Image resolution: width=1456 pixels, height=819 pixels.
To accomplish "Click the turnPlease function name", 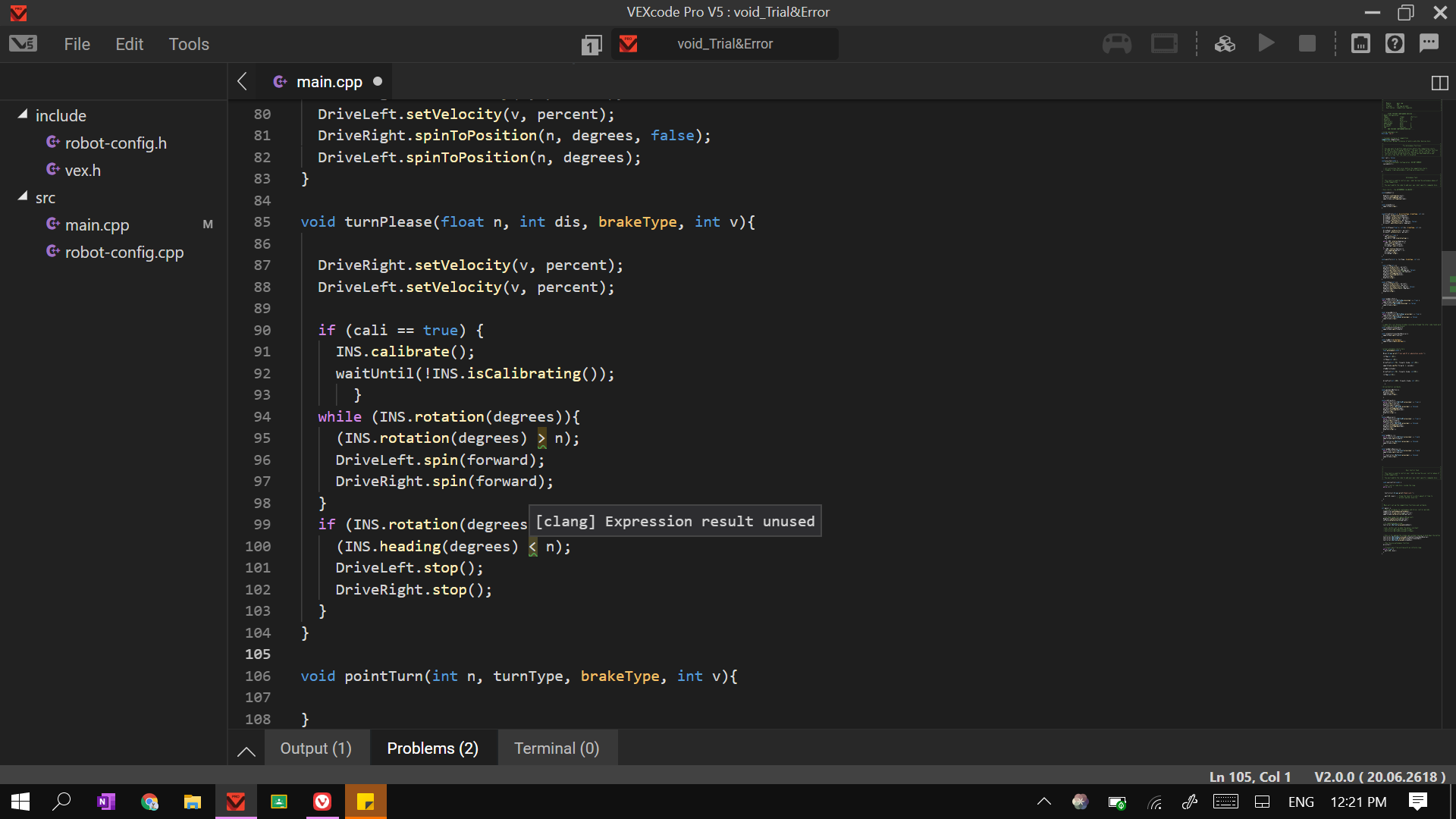I will pyautogui.click(x=388, y=222).
